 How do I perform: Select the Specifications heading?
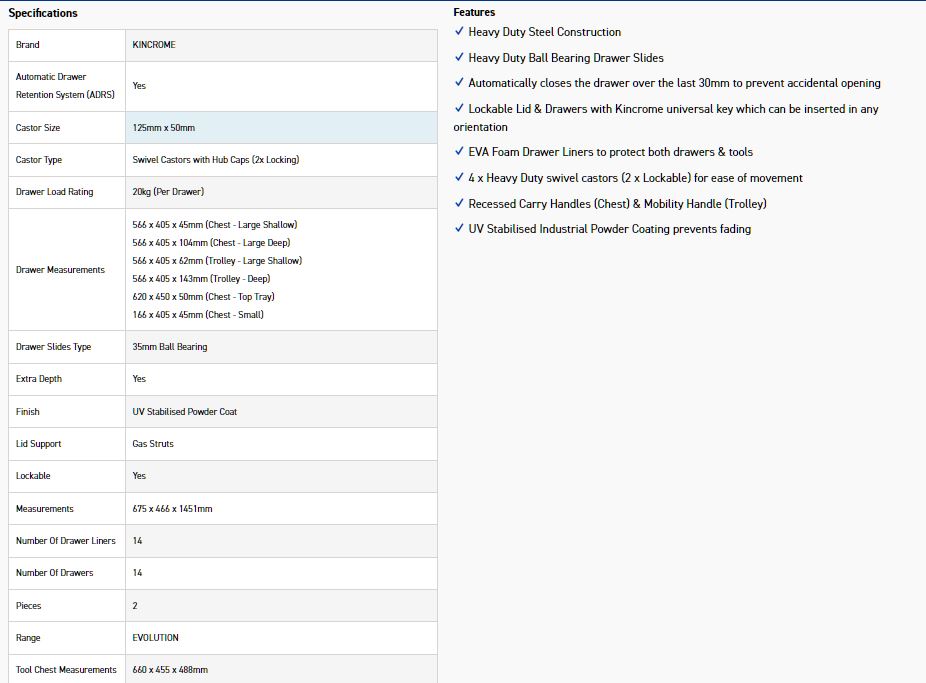pos(43,13)
